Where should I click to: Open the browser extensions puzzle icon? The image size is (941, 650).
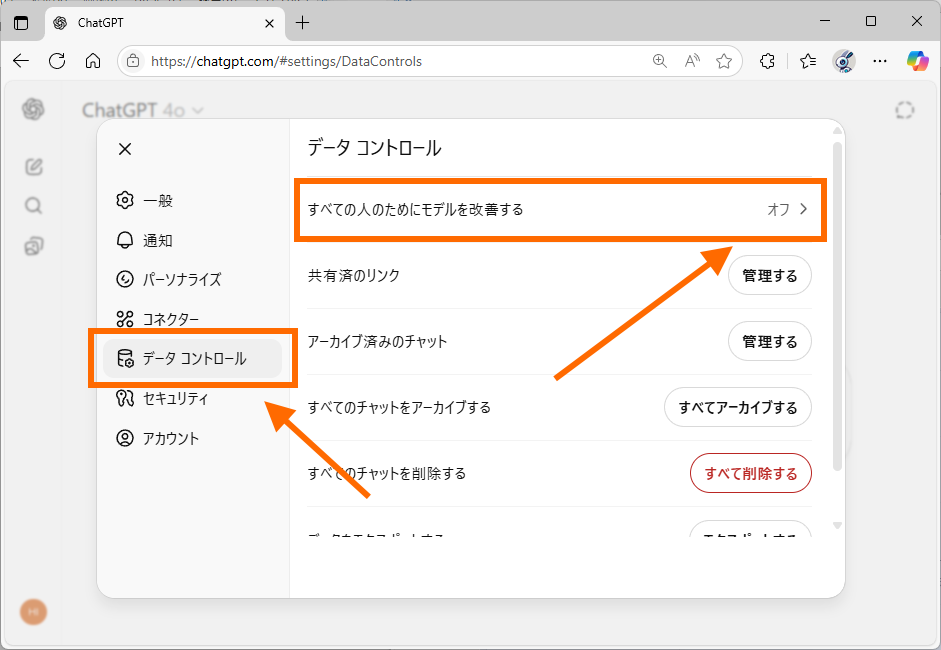[767, 61]
